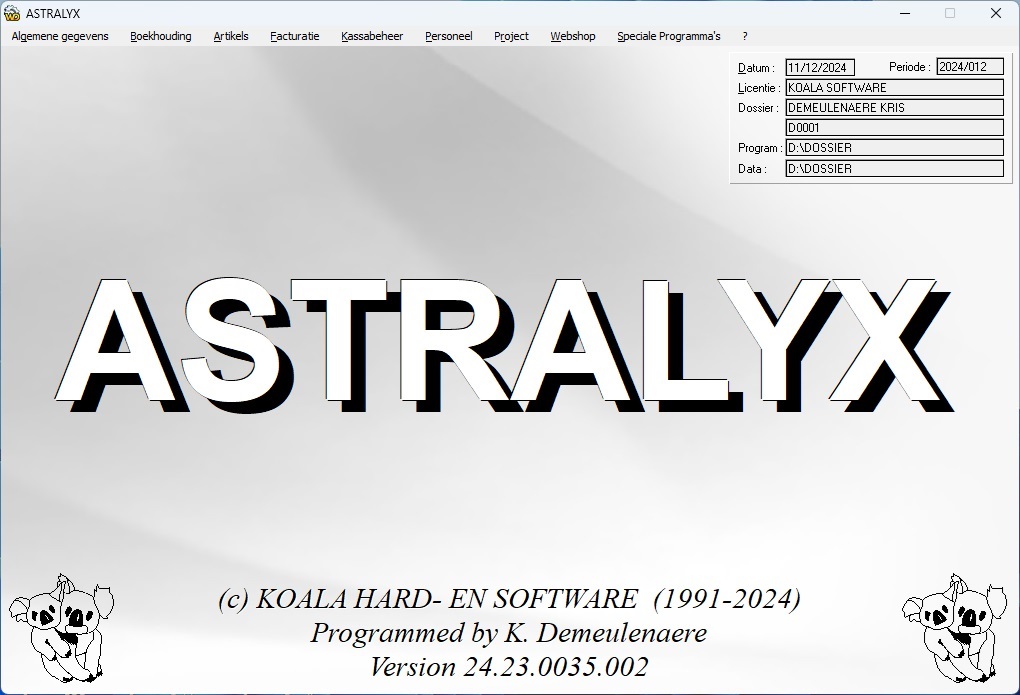Click the Periode label
Image resolution: width=1020 pixels, height=695 pixels.
pos(909,67)
